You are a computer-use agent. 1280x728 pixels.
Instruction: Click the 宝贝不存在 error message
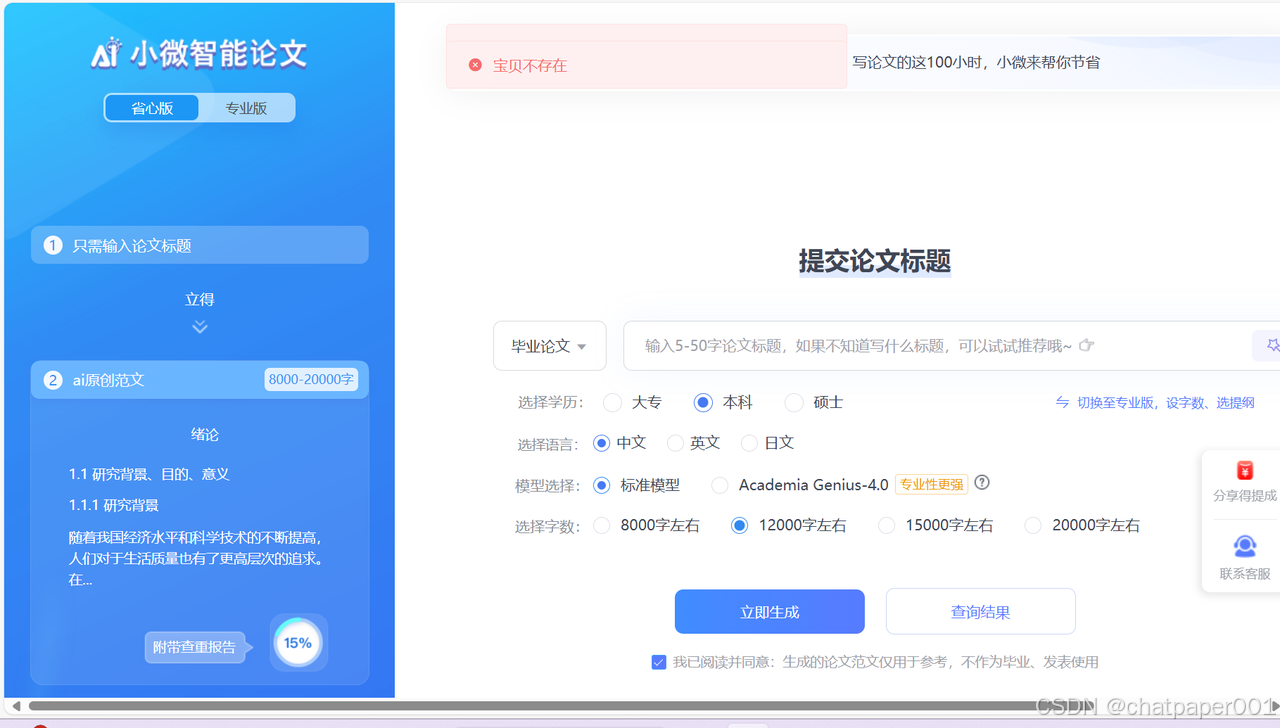pos(530,65)
